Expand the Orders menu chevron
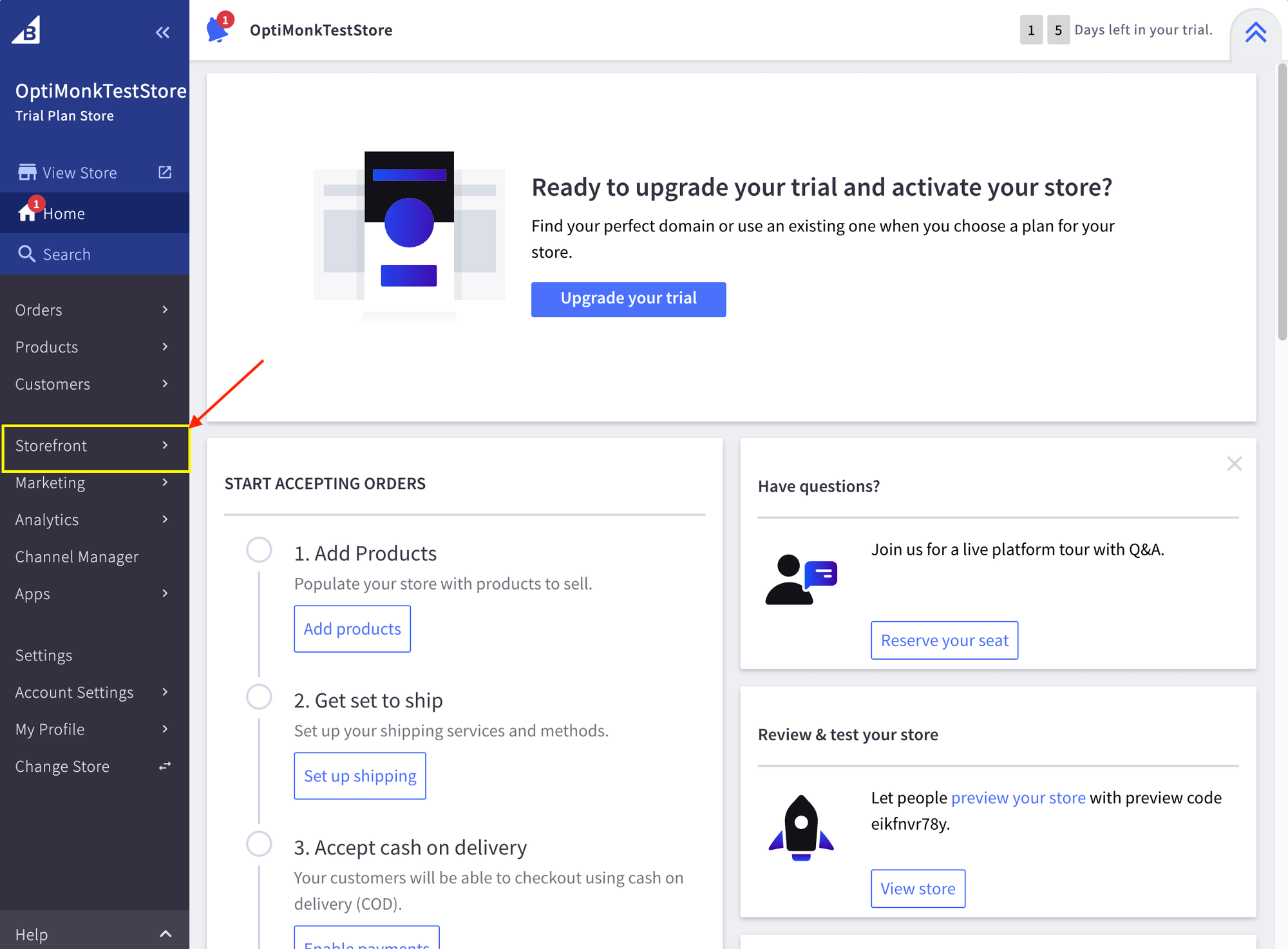 [x=165, y=310]
